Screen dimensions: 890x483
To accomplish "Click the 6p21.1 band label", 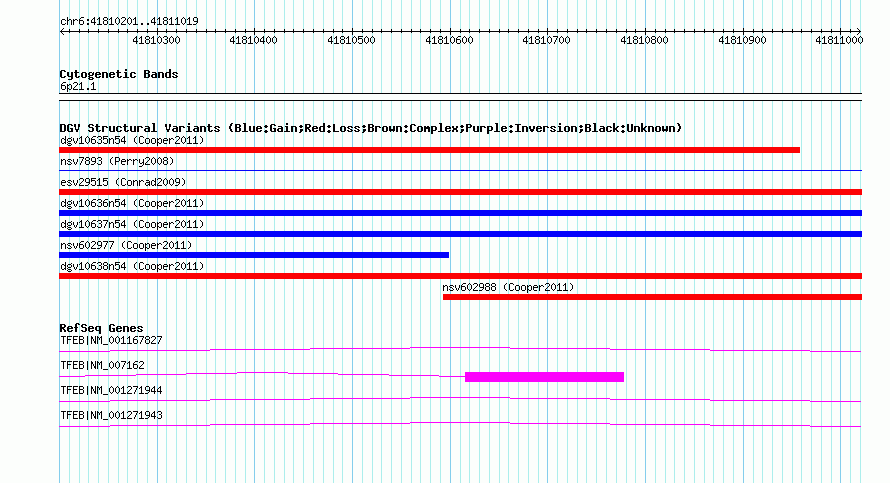I will (x=78, y=87).
